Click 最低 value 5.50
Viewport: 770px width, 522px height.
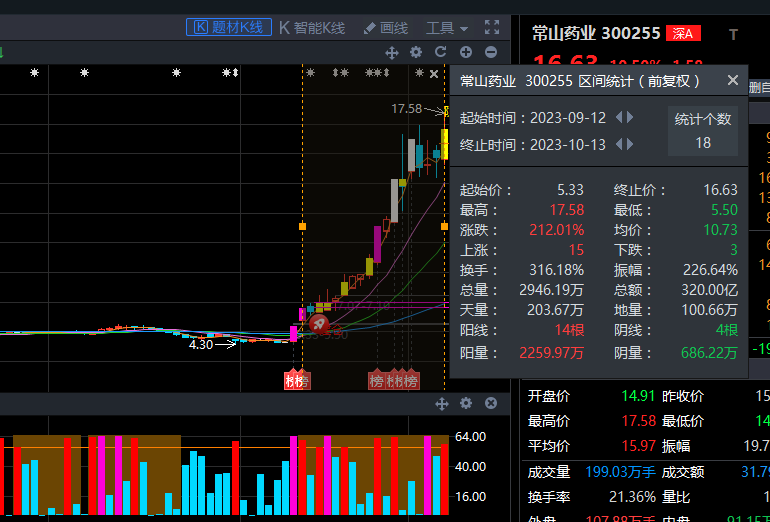click(724, 210)
